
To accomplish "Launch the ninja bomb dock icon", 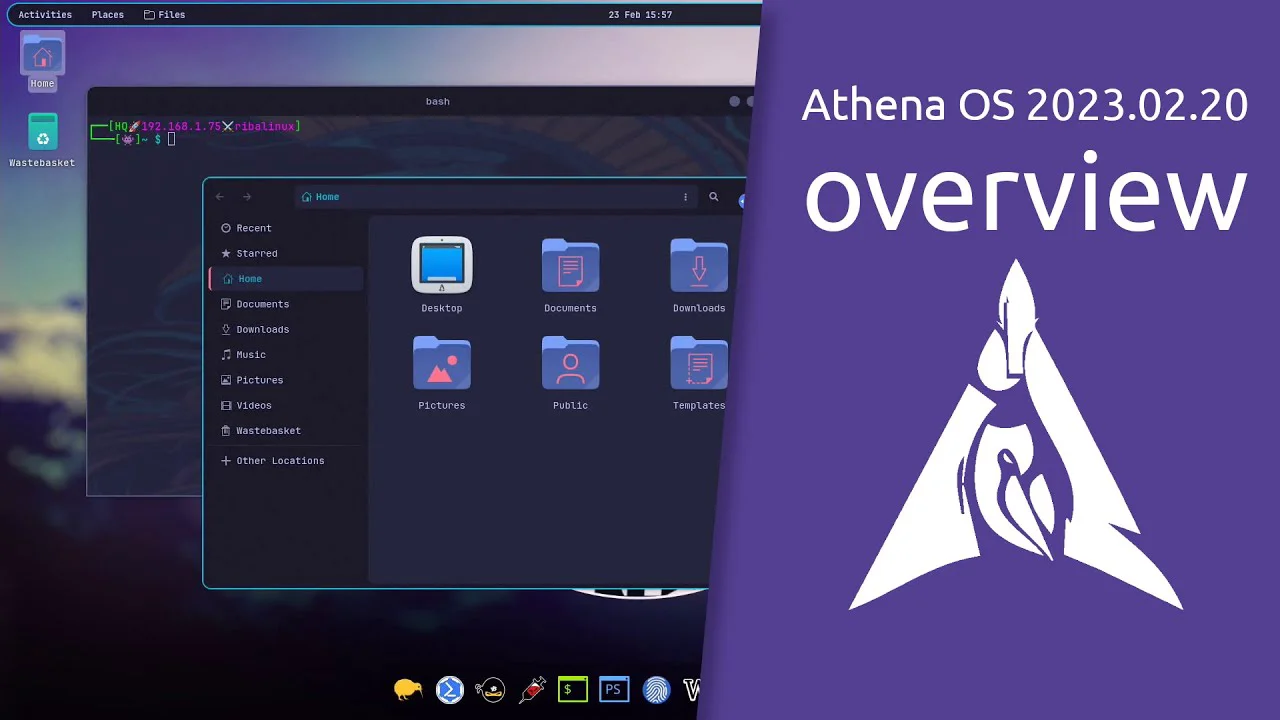I will click(x=490, y=689).
